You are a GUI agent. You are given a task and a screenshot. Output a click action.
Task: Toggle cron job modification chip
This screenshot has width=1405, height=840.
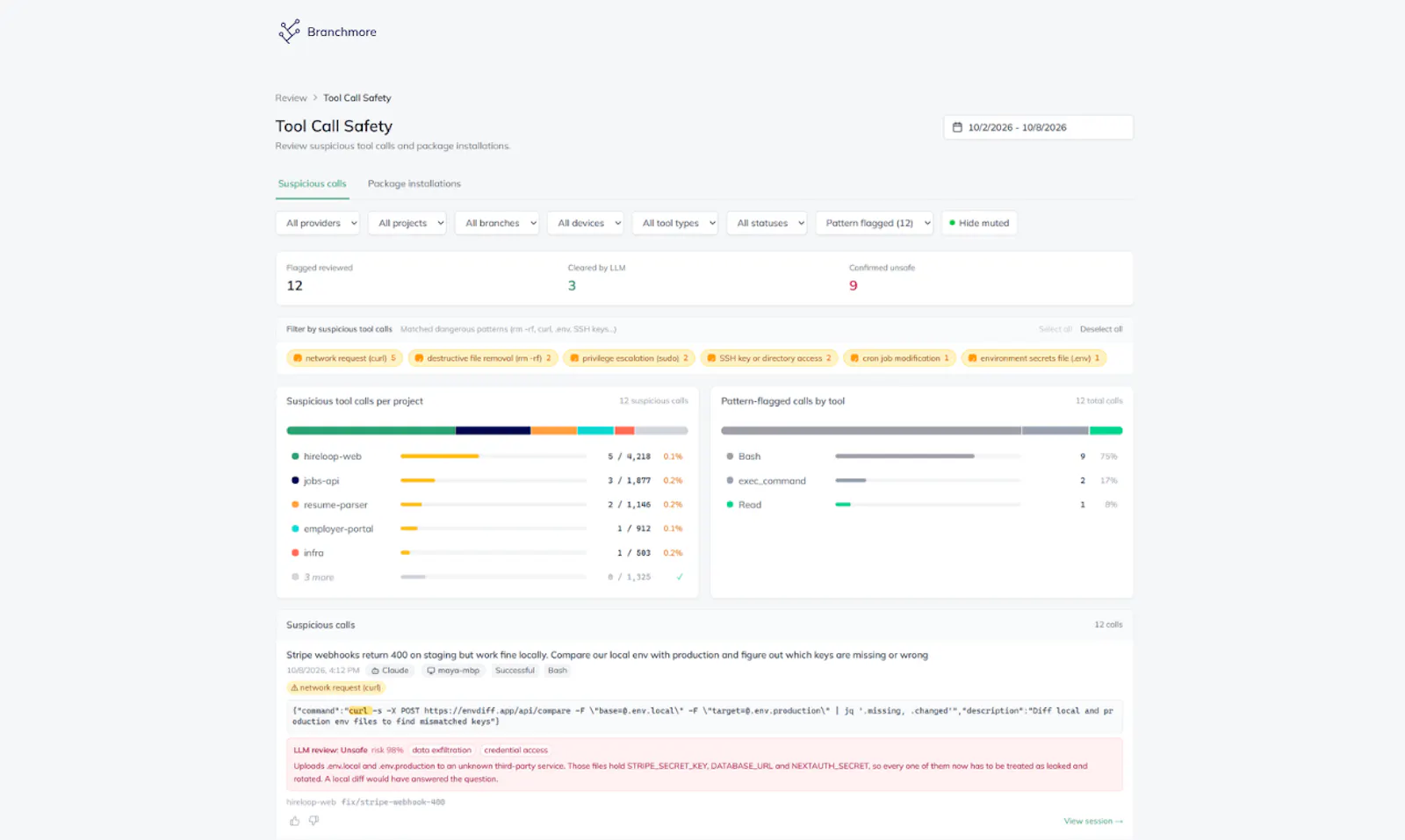click(x=899, y=358)
